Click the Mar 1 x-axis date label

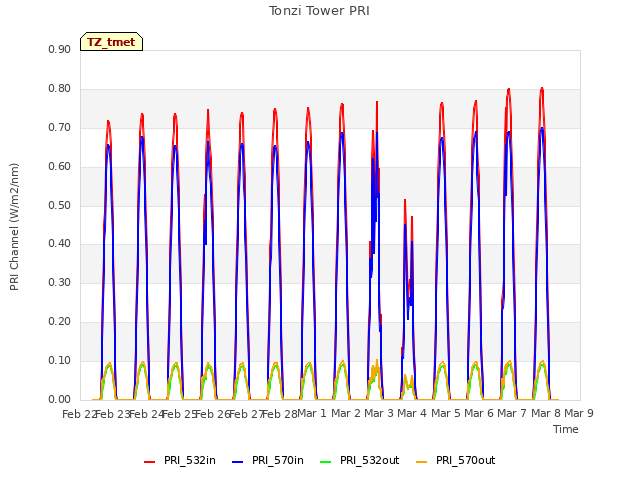coord(312,413)
